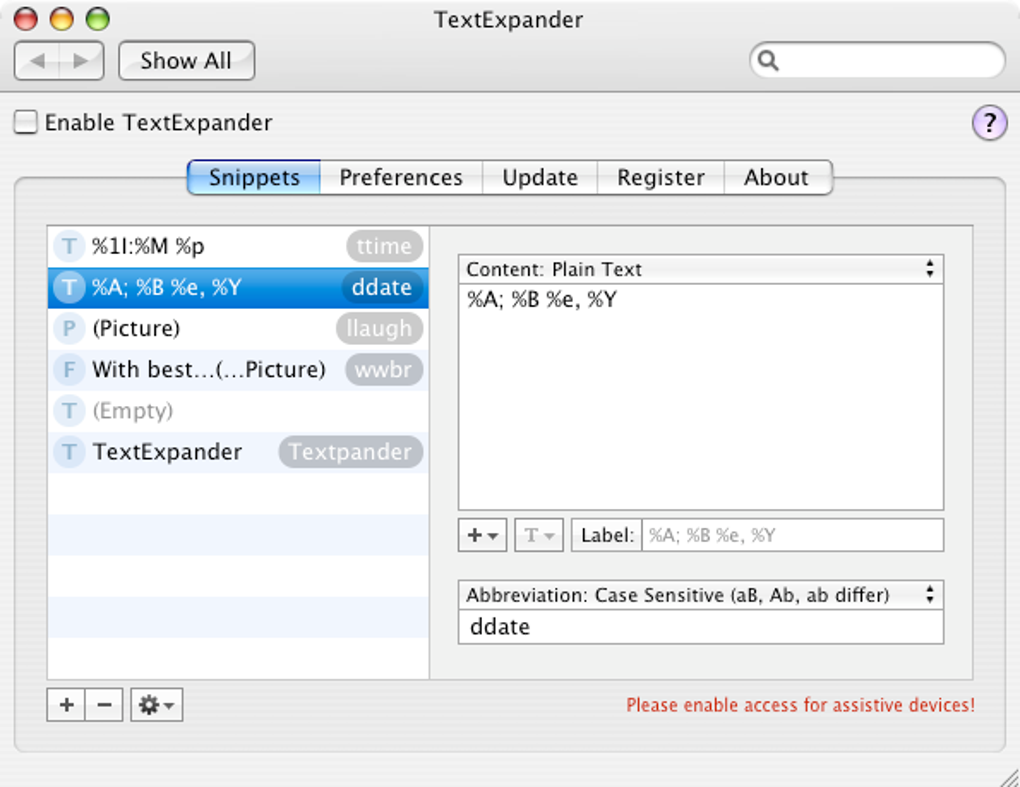
Task: Open the gear action menu
Action: click(x=156, y=705)
